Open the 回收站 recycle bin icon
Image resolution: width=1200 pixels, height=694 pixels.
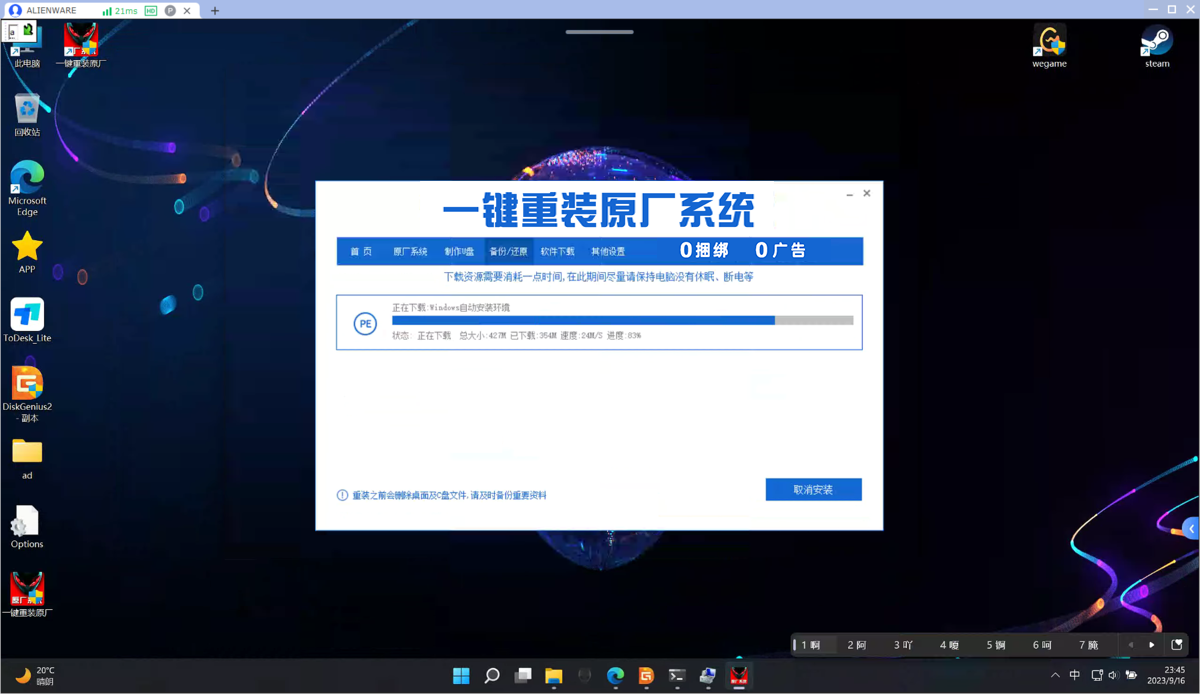27,115
